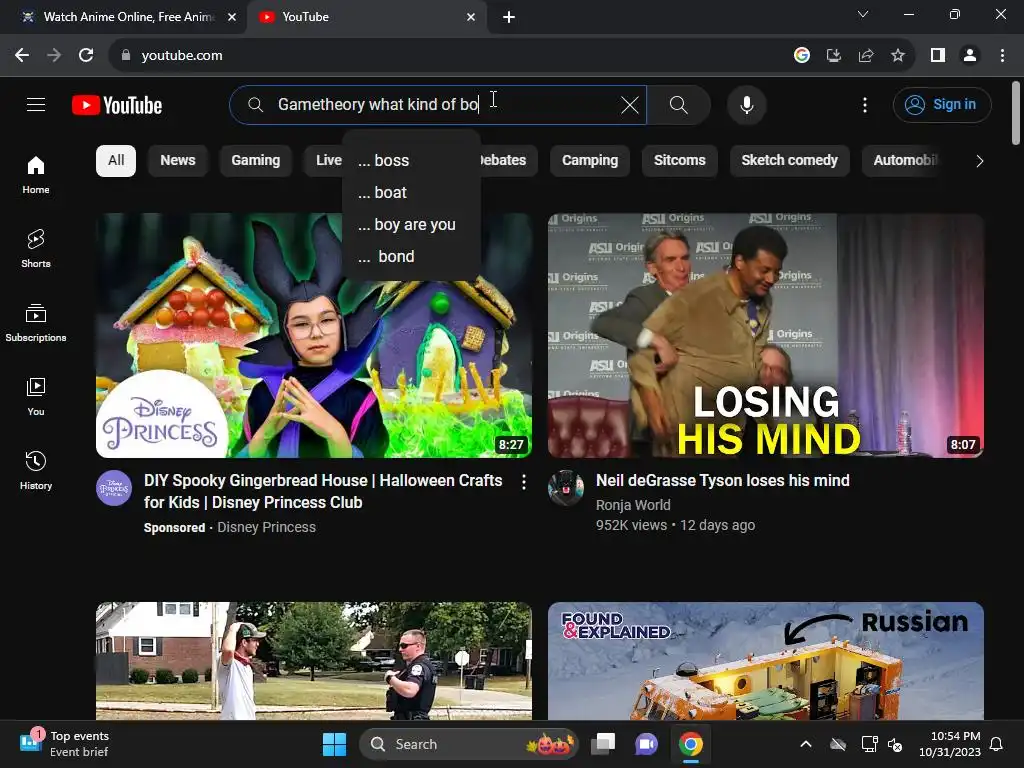The width and height of the screenshot is (1024, 768).
Task: Toggle the browser side panel
Action: 938,56
